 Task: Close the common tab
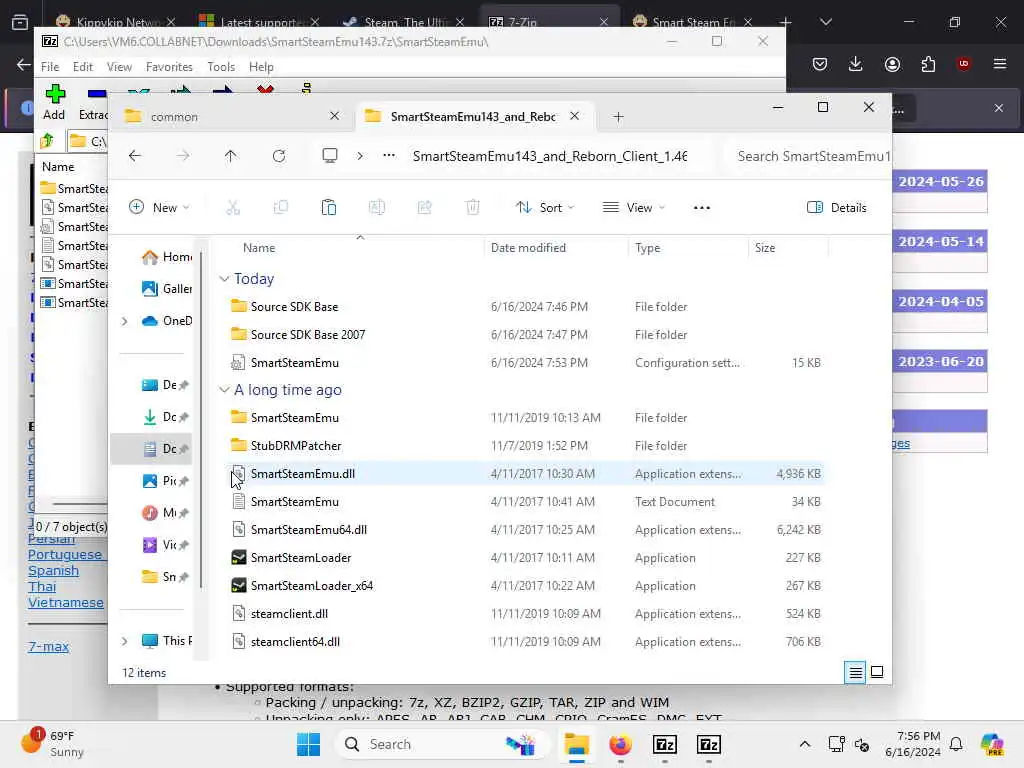(x=334, y=116)
